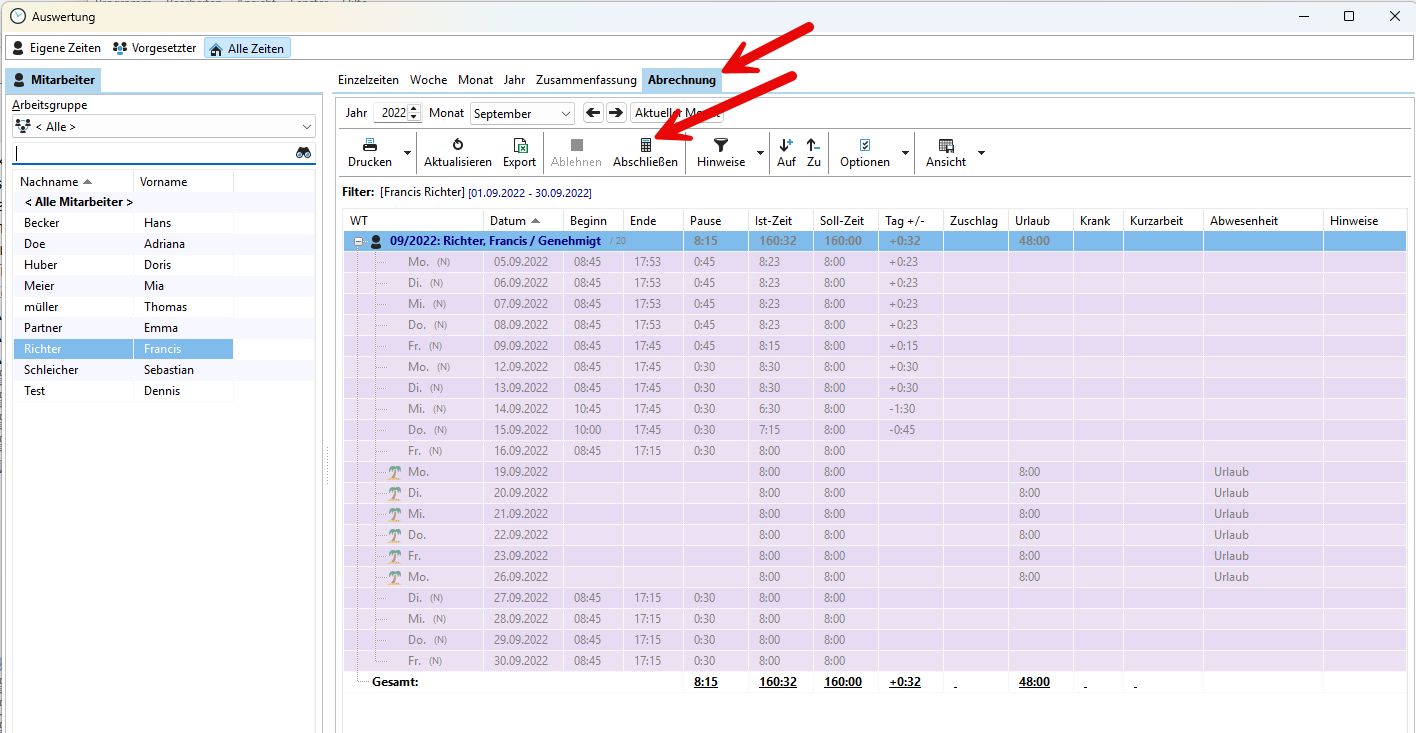This screenshot has height=733, width=1416.
Task: Select the Eigene Zeiten view button
Action: 56,48
